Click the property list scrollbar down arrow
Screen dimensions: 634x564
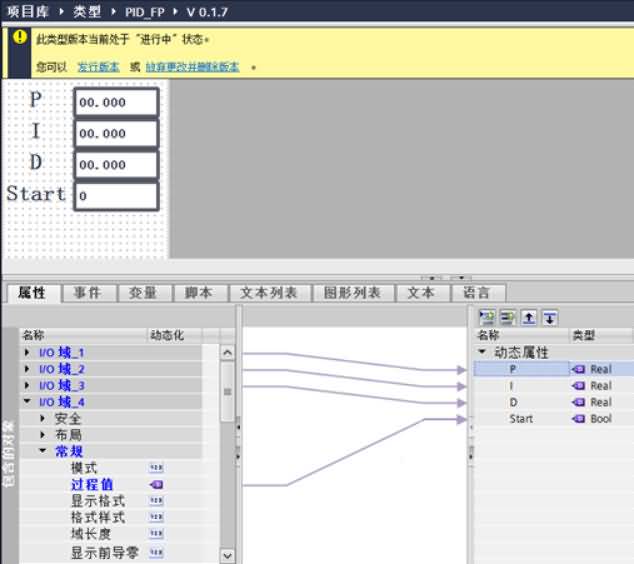[227, 556]
